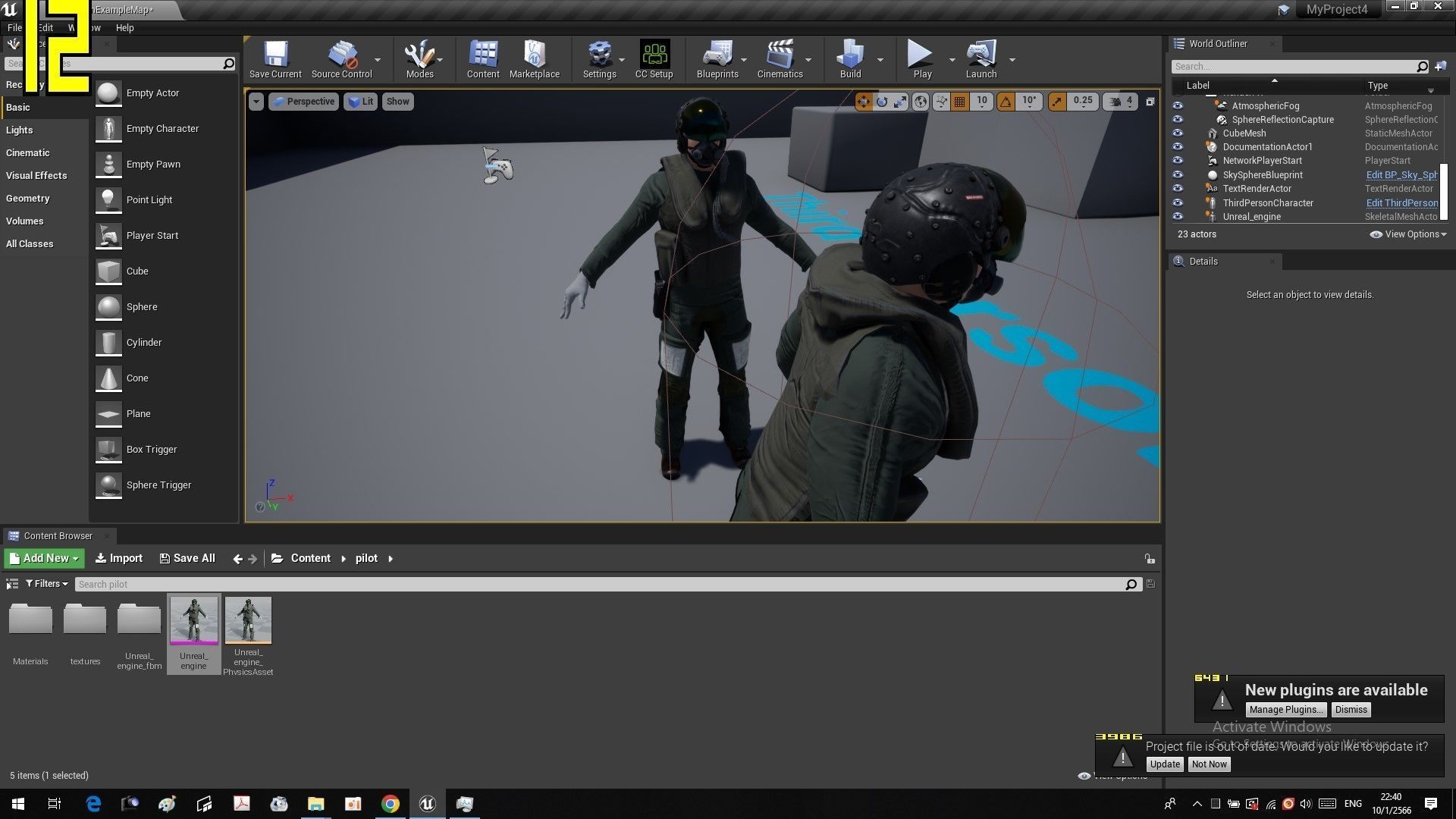Toggle rotation snapping in the viewport
Viewport: 1456px width, 819px height.
coord(1006,102)
